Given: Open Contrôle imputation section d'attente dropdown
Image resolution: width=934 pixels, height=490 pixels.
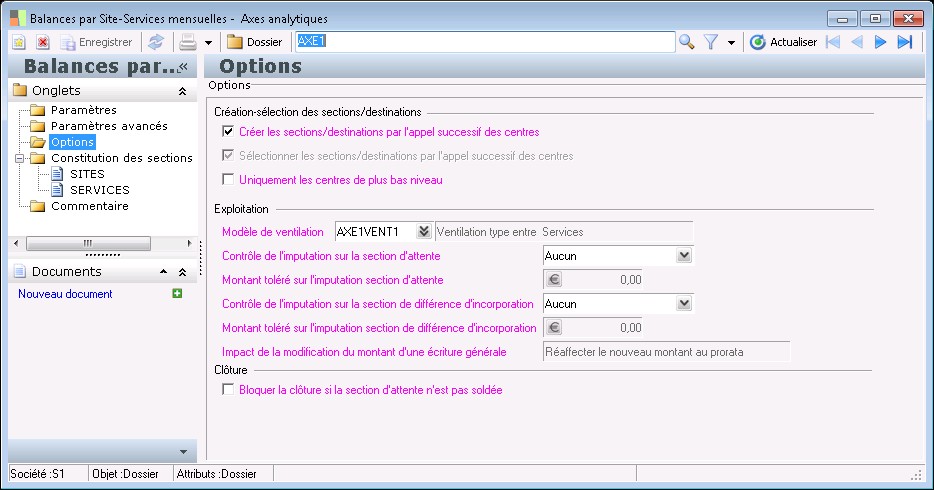Looking at the screenshot, I should [684, 256].
